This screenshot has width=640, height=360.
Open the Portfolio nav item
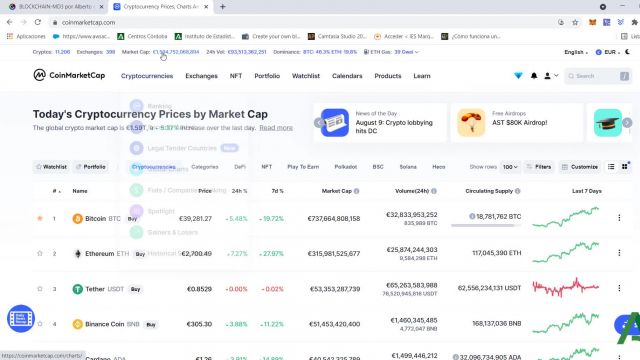click(267, 76)
